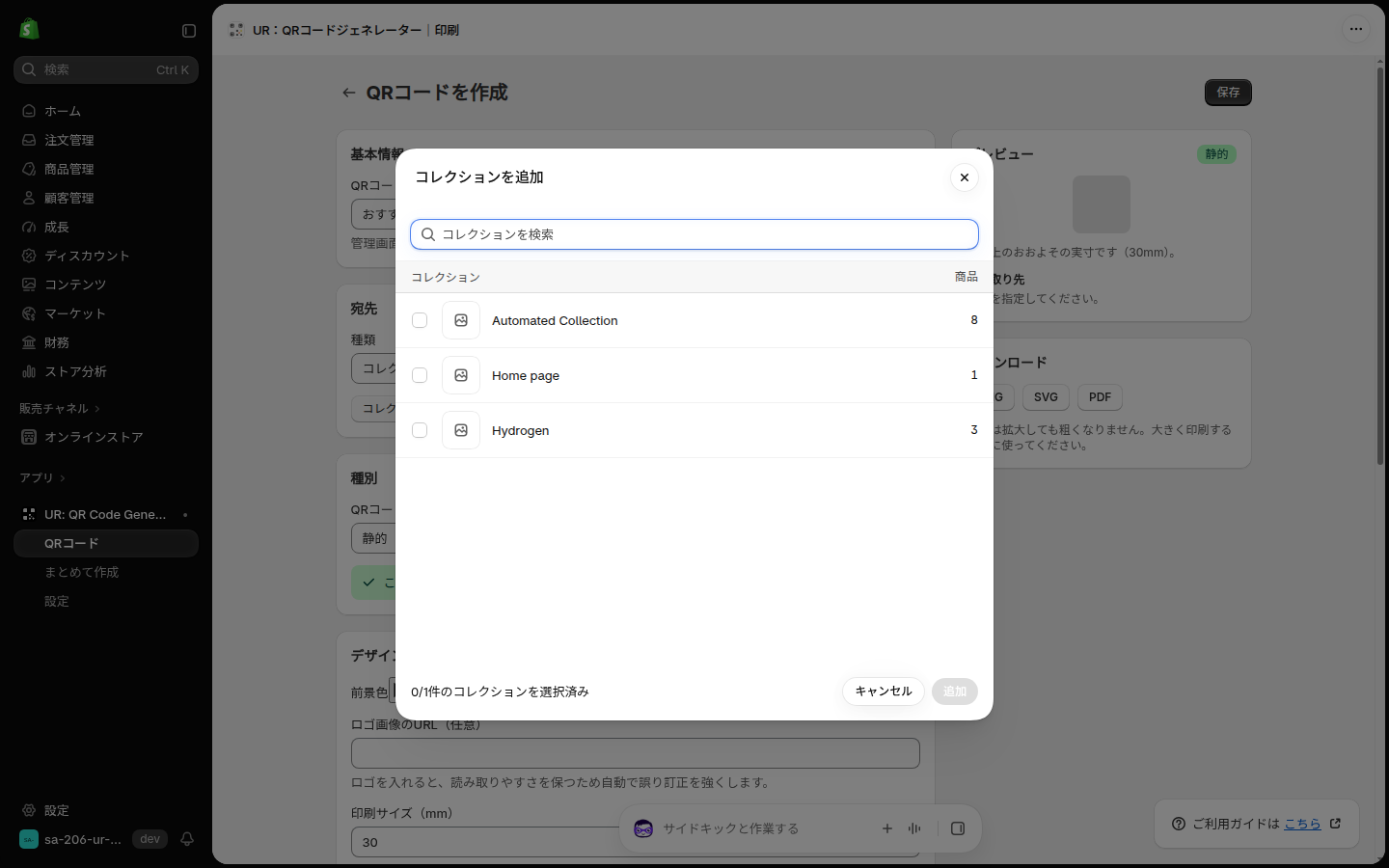The width and height of the screenshot is (1389, 868).
Task: Click the Home page collection thumbnail
Action: coord(461,375)
